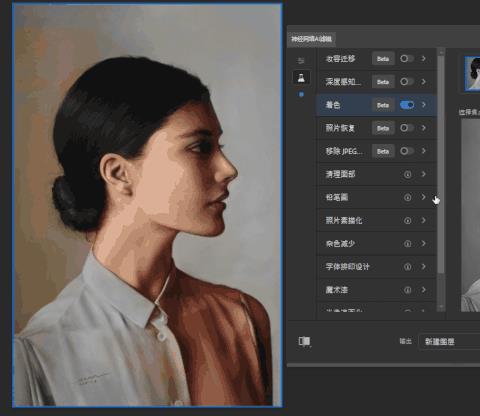The width and height of the screenshot is (480, 416).
Task: Expand the 魔术漆 row chevron
Action: click(423, 290)
